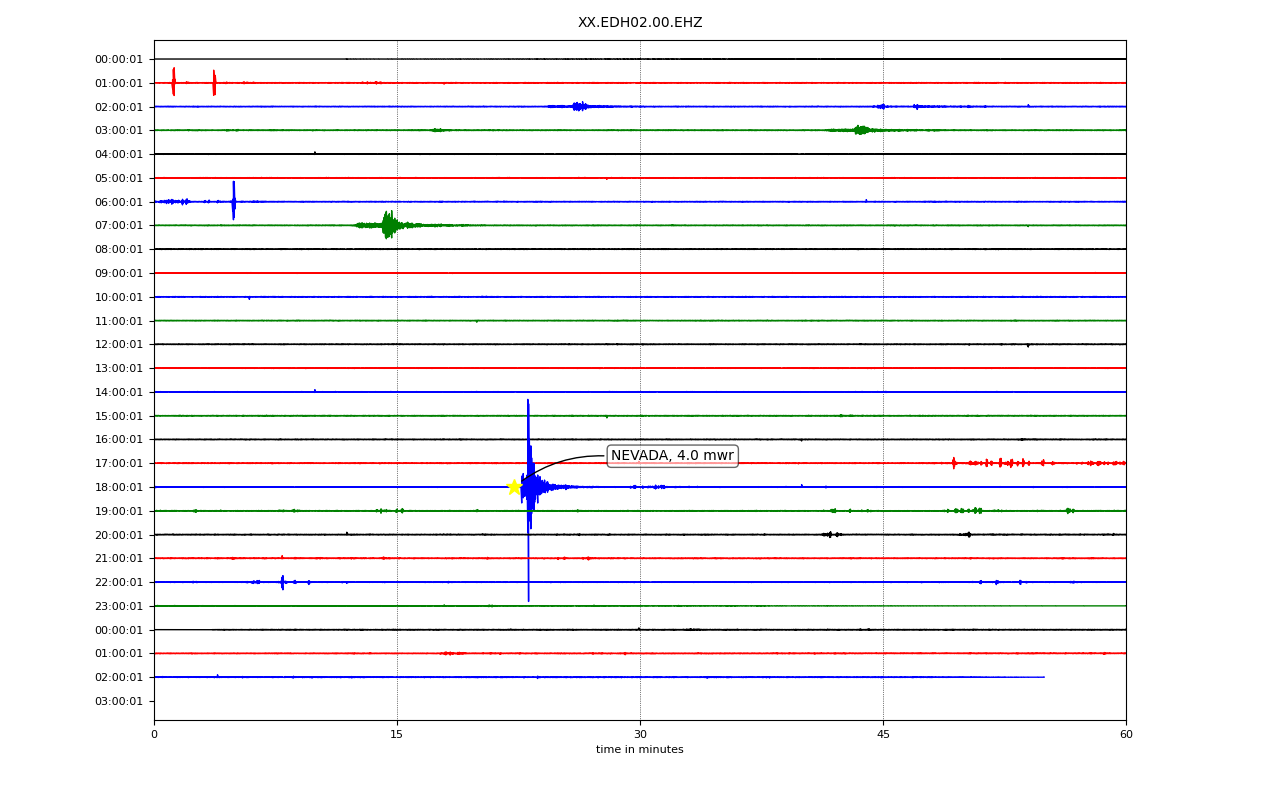Click the 30 tick label on the x-axis
Image resolution: width=1280 pixels, height=800 pixels.
point(640,735)
